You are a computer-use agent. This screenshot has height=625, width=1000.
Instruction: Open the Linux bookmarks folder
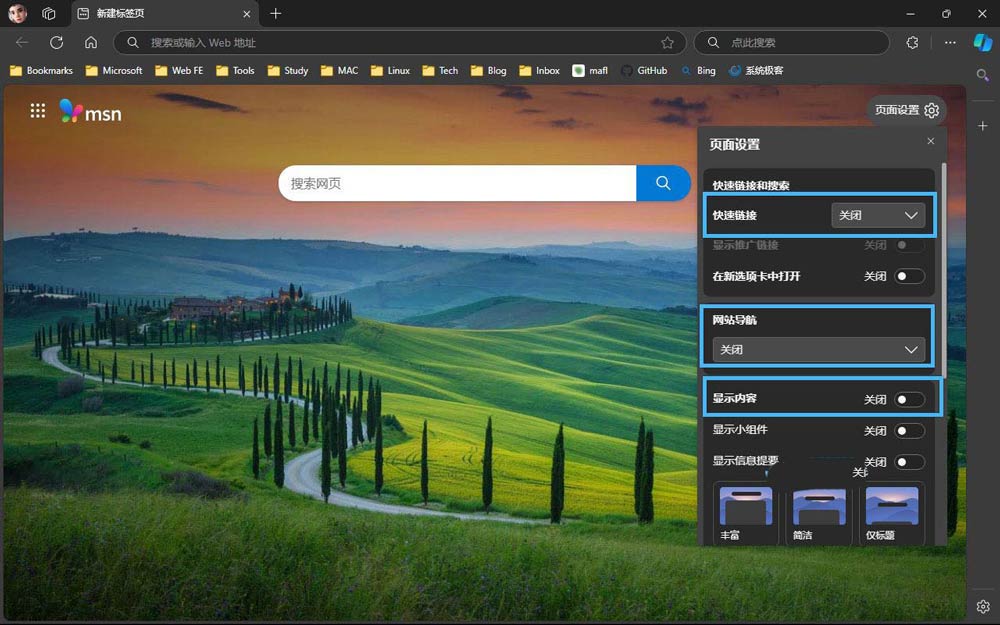click(x=390, y=70)
